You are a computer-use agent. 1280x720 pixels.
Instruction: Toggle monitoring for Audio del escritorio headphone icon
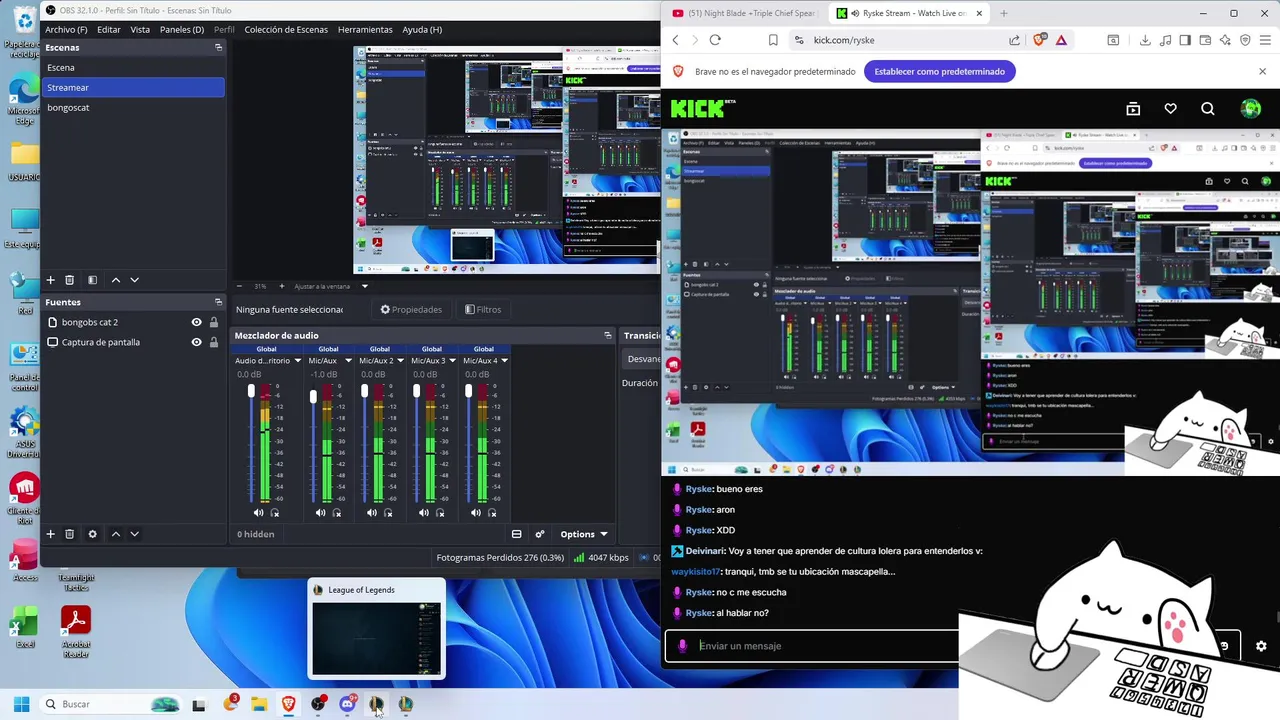pos(275,513)
